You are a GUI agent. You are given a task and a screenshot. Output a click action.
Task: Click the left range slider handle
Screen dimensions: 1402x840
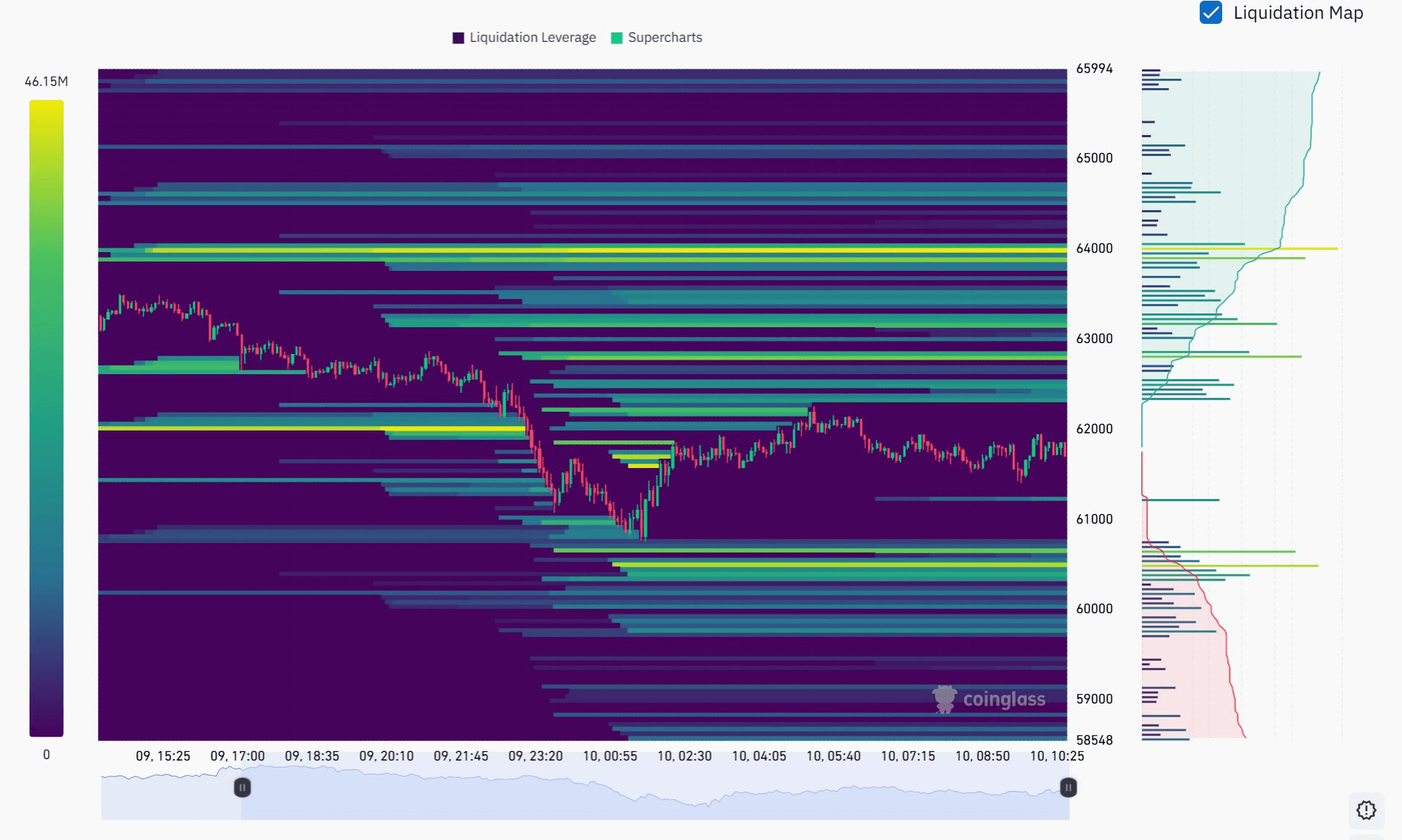tap(243, 787)
